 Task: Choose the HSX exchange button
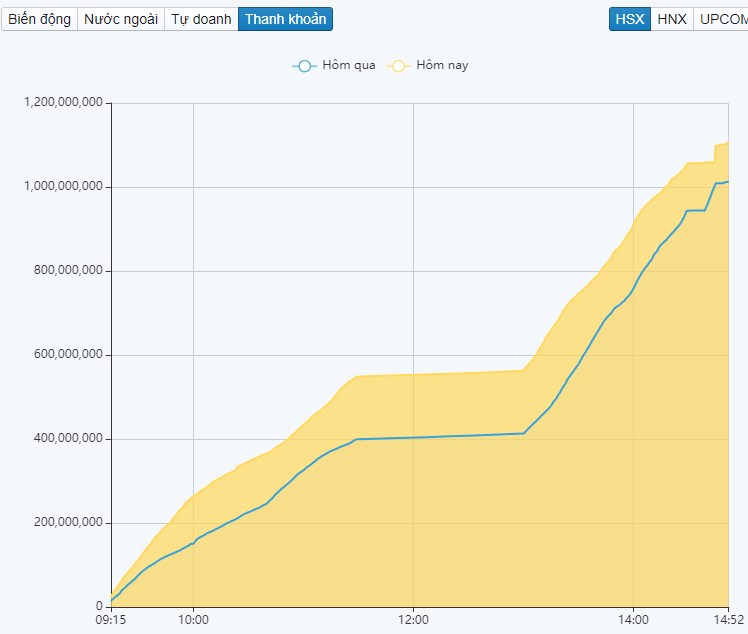click(x=630, y=19)
